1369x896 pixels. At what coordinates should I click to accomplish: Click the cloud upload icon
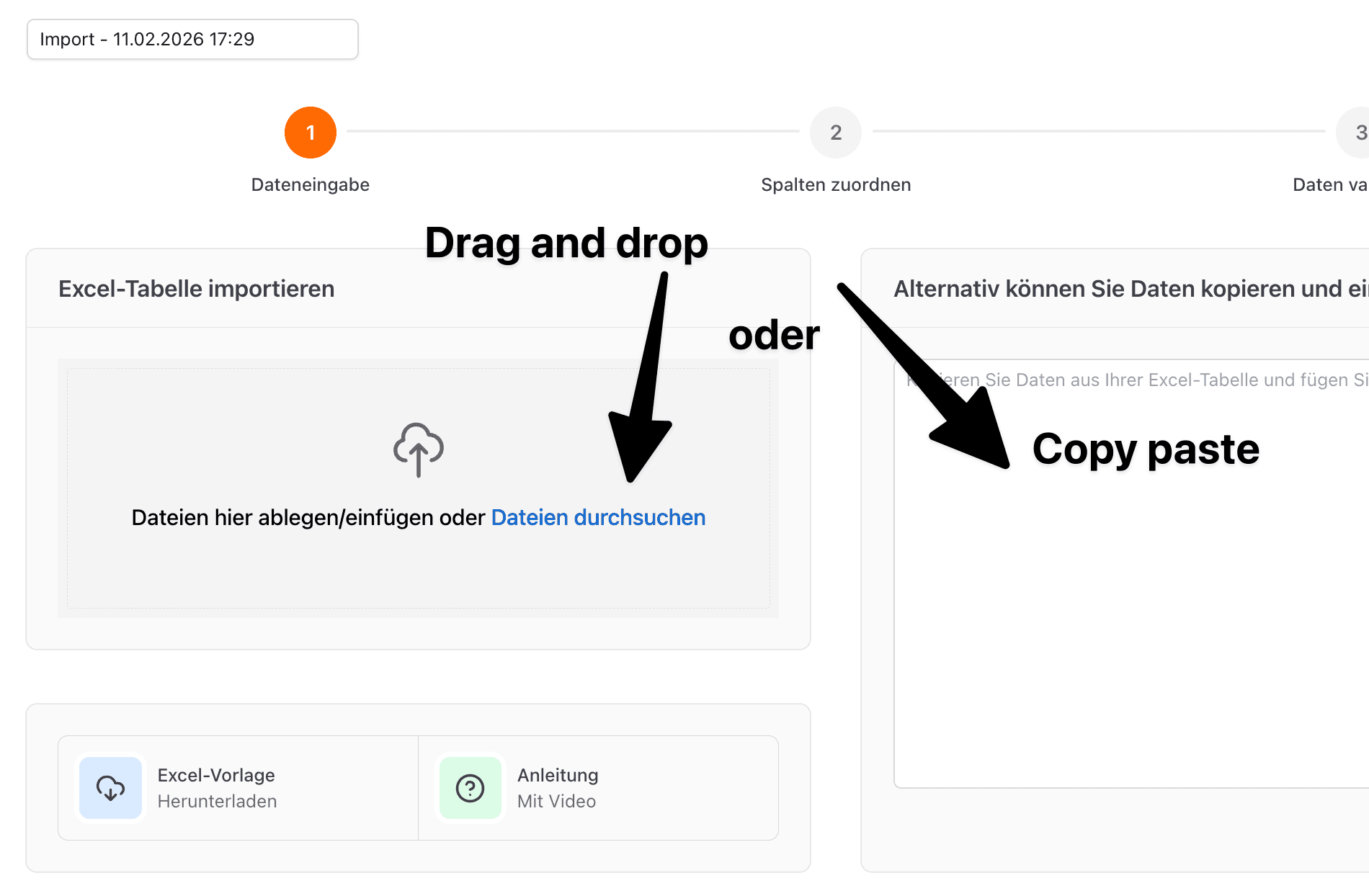click(x=418, y=449)
